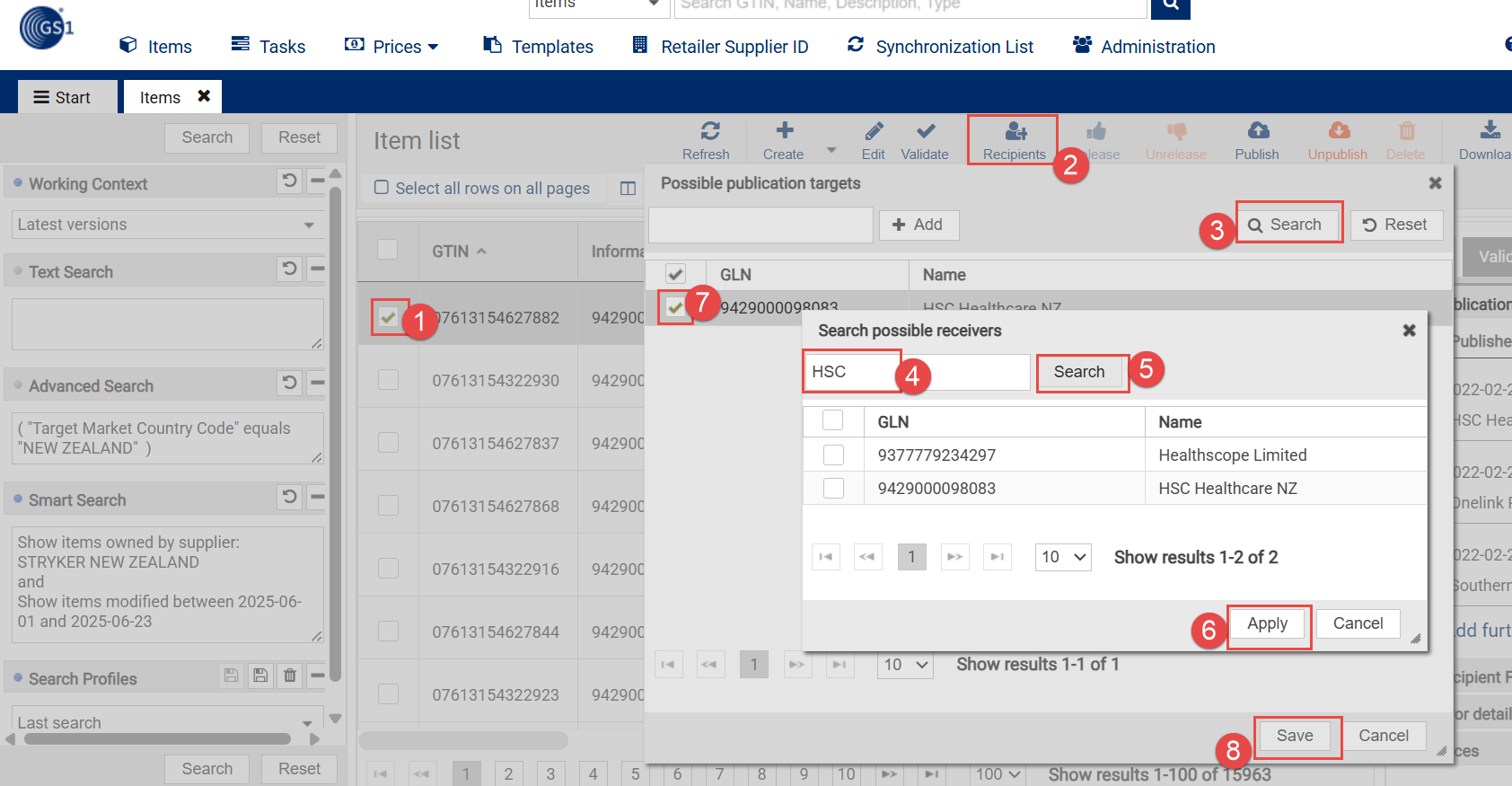Check Healthscope Limited receiver row
Screen dimensions: 1512x786
click(x=833, y=455)
